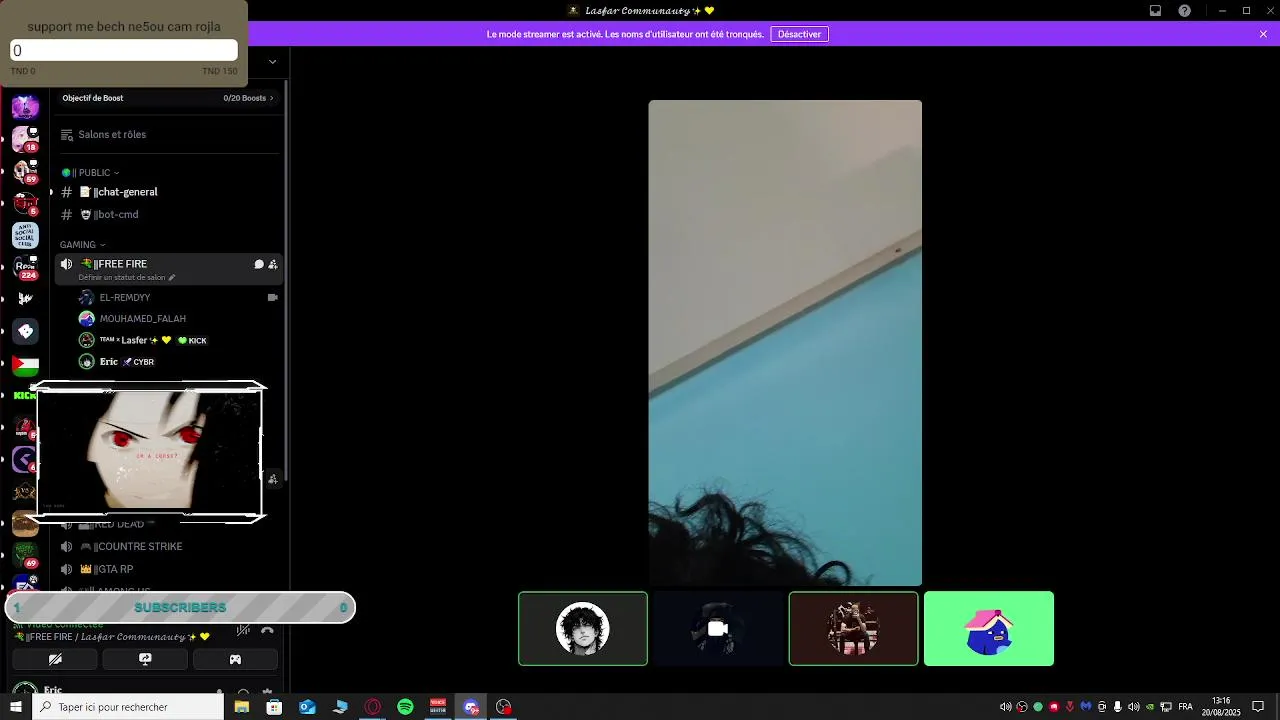The width and height of the screenshot is (1280, 720).
Task: Join the COUNTRE STRIKE voice channel
Action: [x=138, y=547]
